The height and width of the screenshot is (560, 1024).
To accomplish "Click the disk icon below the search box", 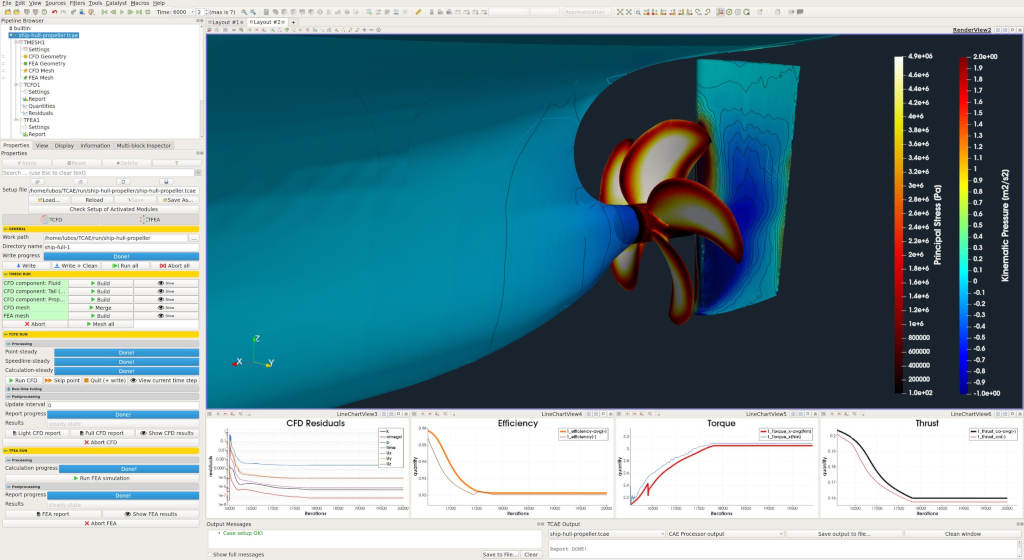I will 166,181.
